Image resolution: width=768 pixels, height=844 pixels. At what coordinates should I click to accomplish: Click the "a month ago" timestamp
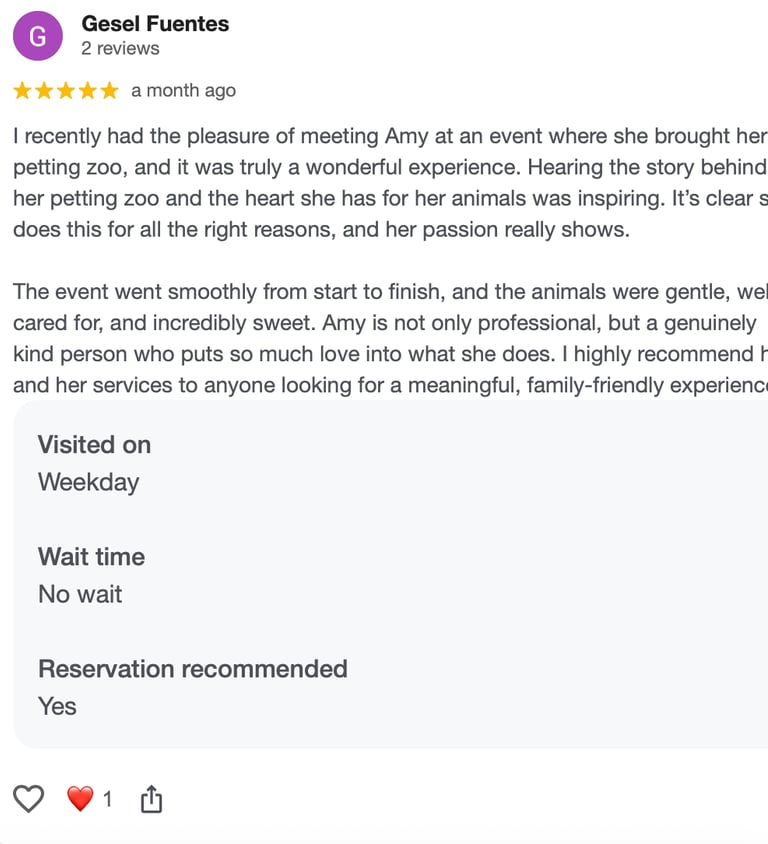(183, 91)
